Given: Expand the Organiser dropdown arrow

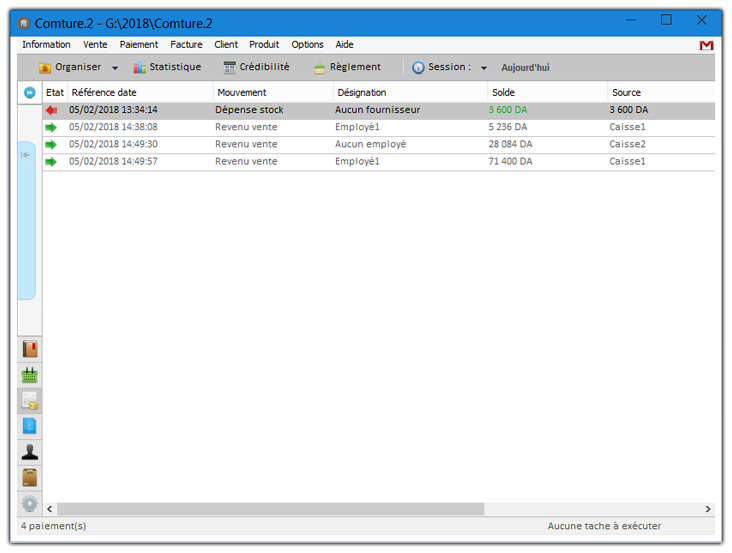Looking at the screenshot, I should coord(115,68).
